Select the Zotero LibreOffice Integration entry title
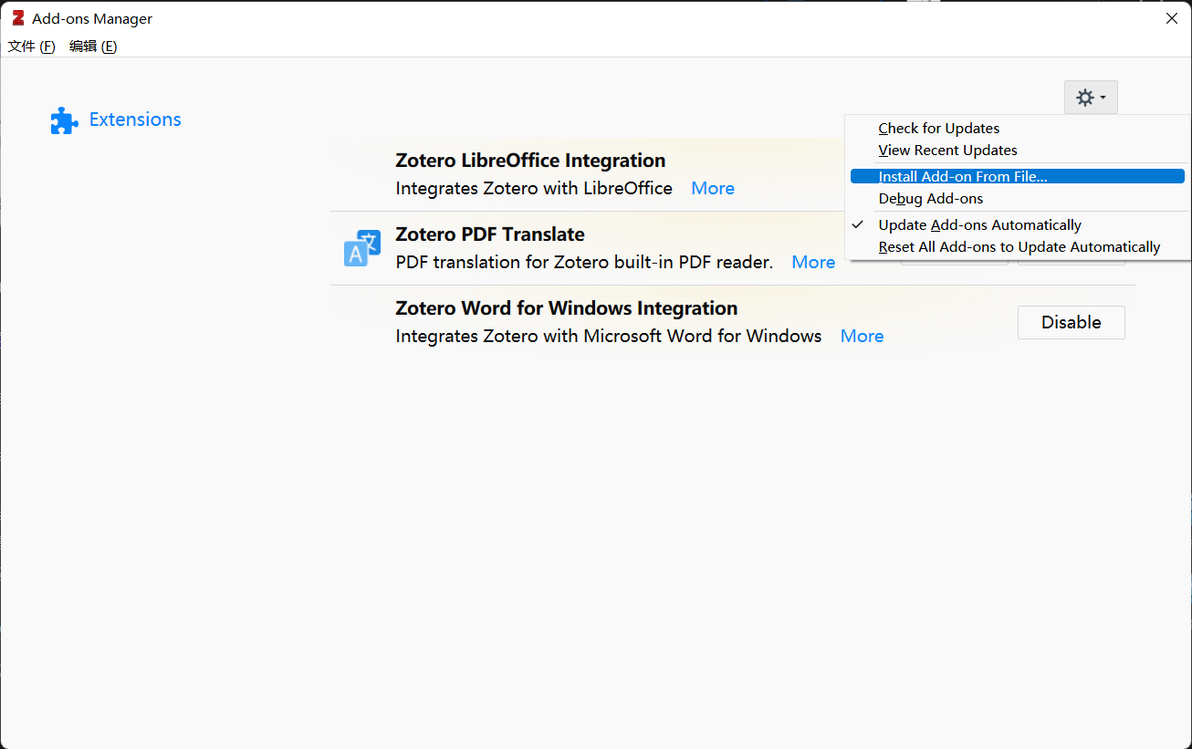 pyautogui.click(x=530, y=160)
